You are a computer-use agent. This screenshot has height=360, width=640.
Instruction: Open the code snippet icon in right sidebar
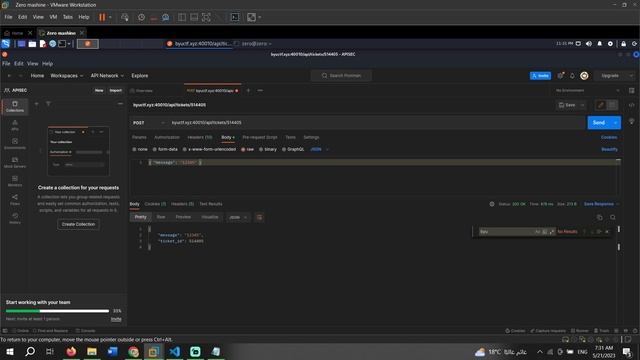click(631, 105)
